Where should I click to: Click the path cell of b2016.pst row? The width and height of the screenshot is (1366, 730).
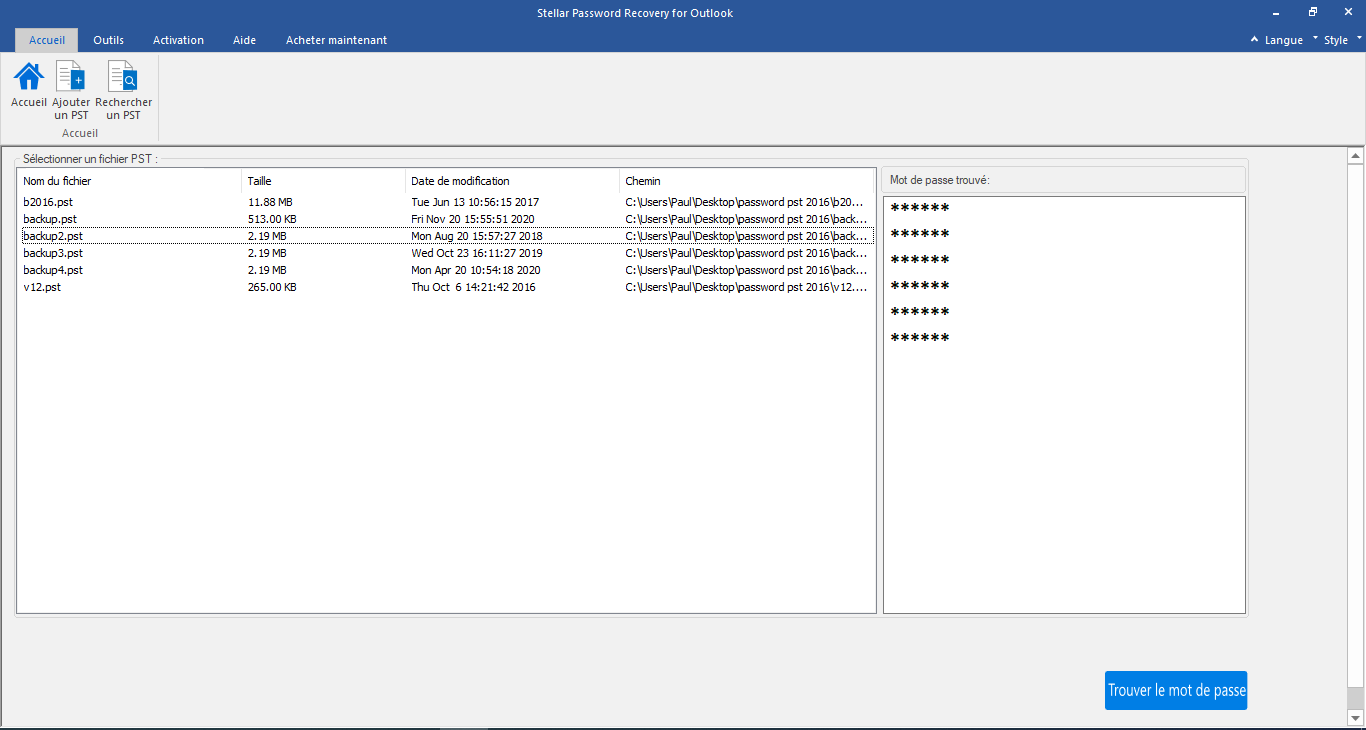pos(746,202)
